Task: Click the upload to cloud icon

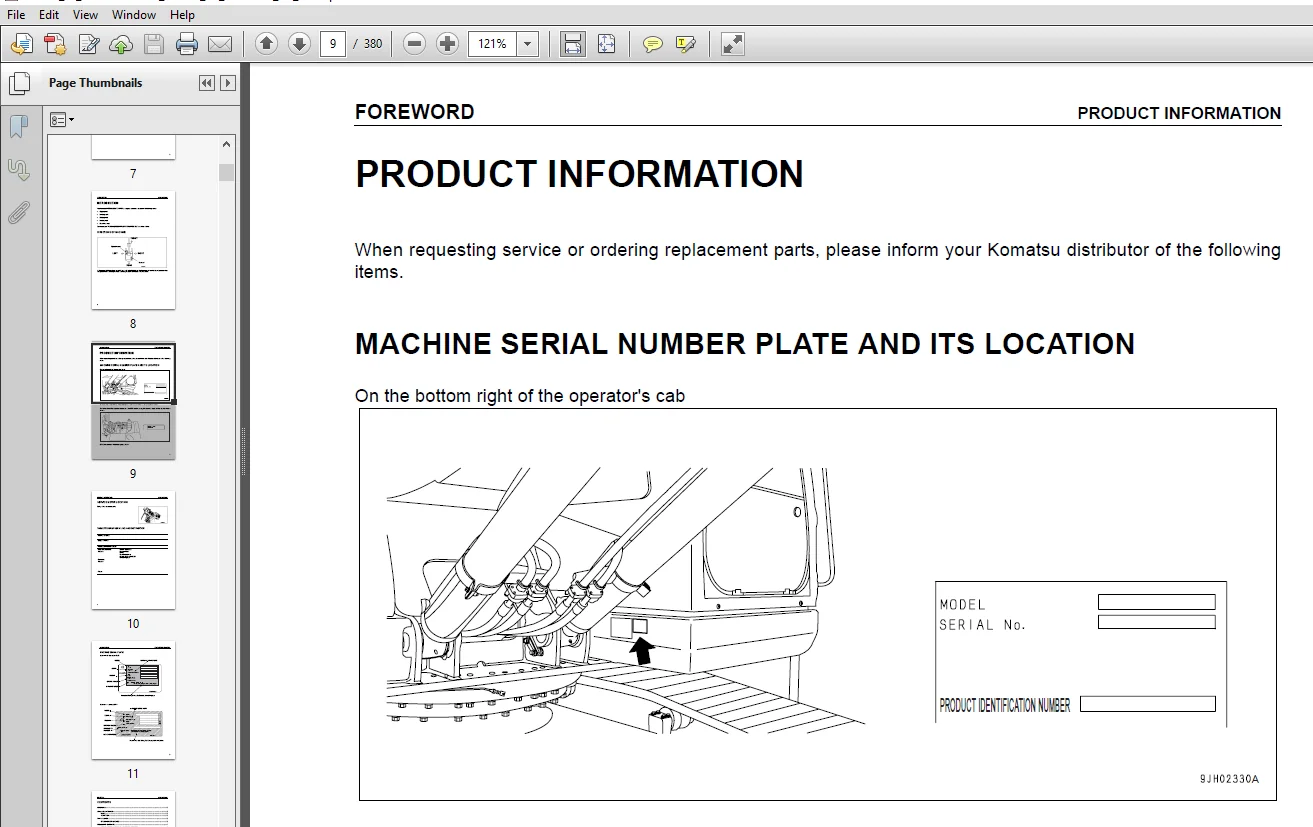Action: (121, 44)
